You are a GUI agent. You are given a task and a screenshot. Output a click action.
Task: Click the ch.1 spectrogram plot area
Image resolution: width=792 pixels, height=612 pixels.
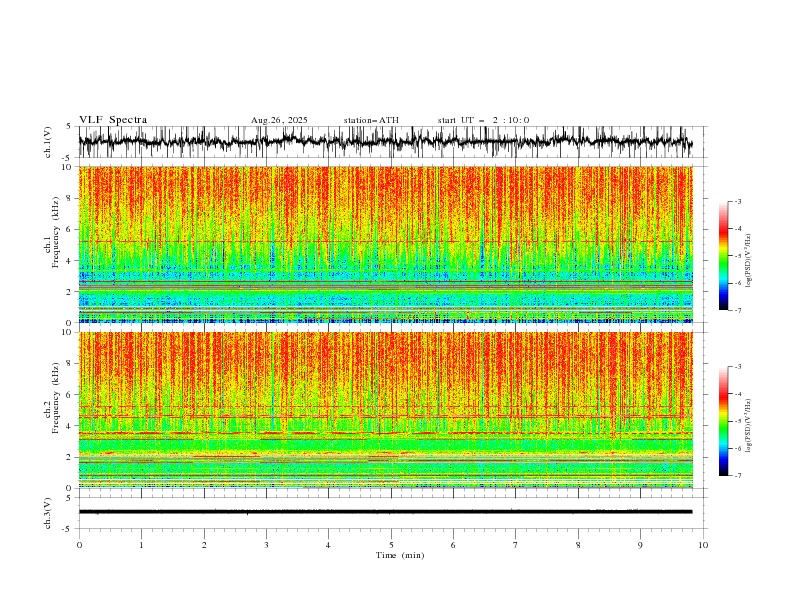(x=386, y=244)
